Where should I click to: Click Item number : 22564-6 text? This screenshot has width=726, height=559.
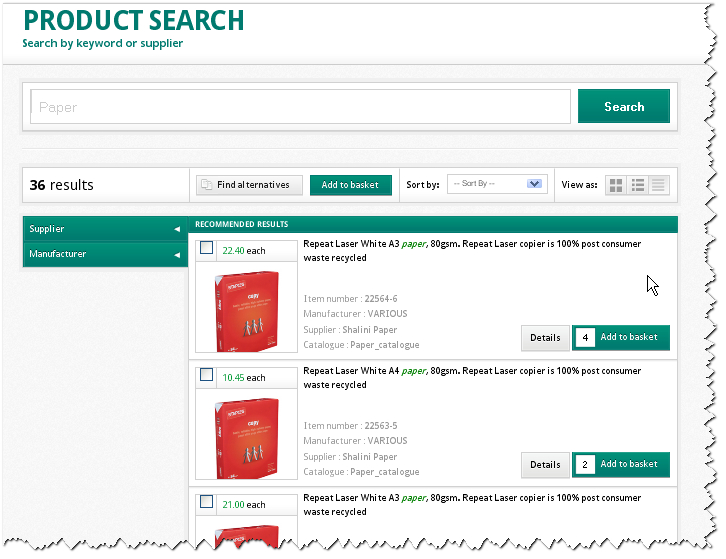click(x=350, y=299)
